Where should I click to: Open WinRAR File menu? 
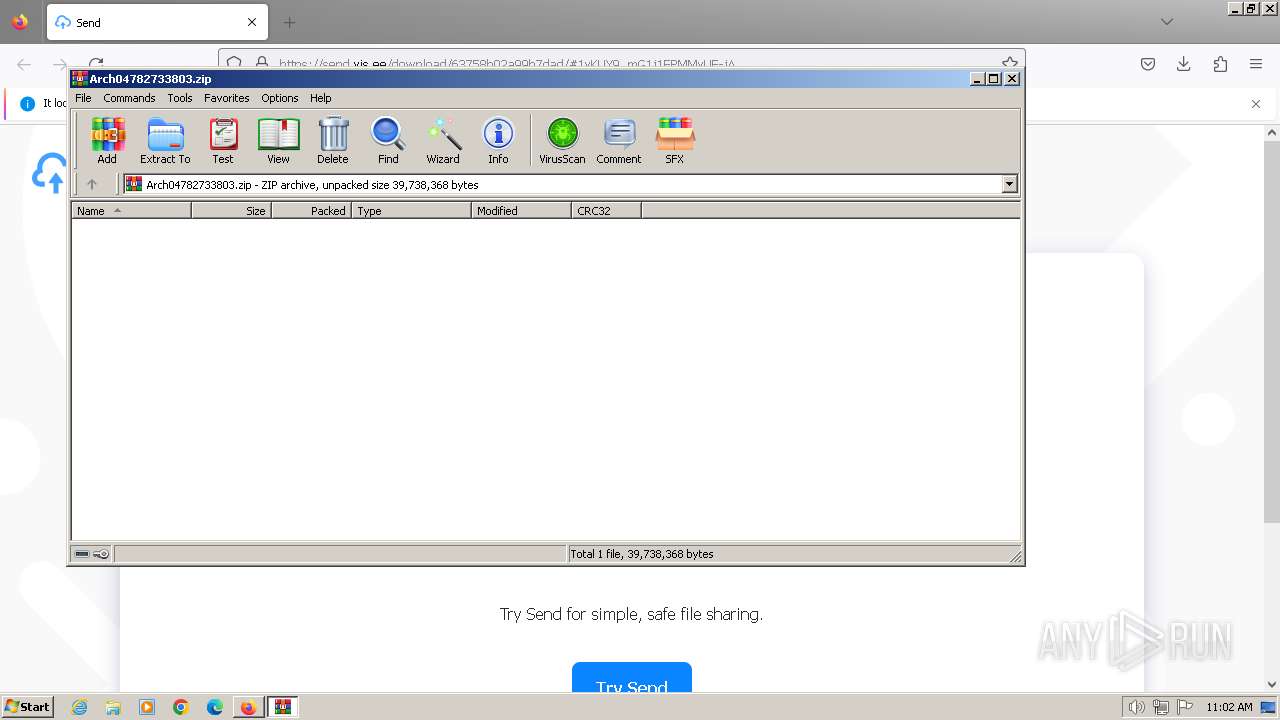tap(83, 98)
